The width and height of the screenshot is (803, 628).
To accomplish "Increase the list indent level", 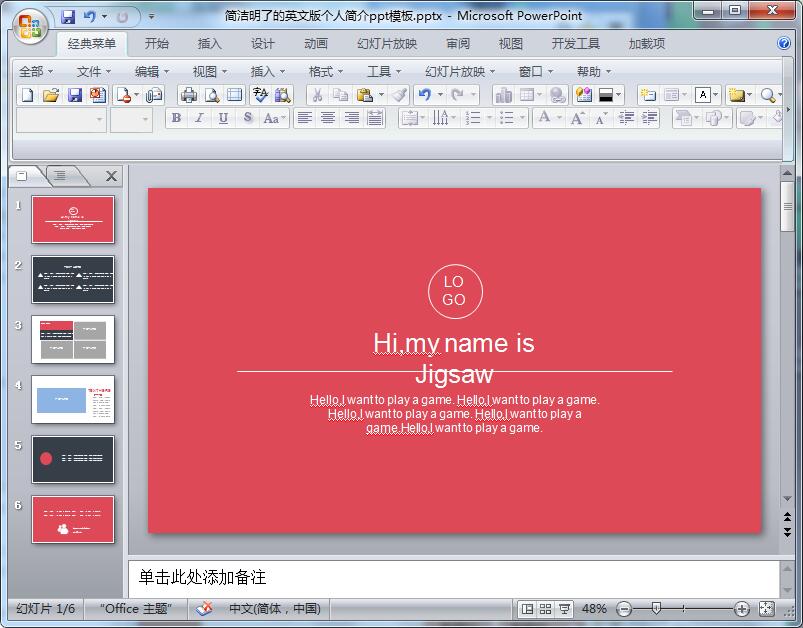I will coord(649,118).
